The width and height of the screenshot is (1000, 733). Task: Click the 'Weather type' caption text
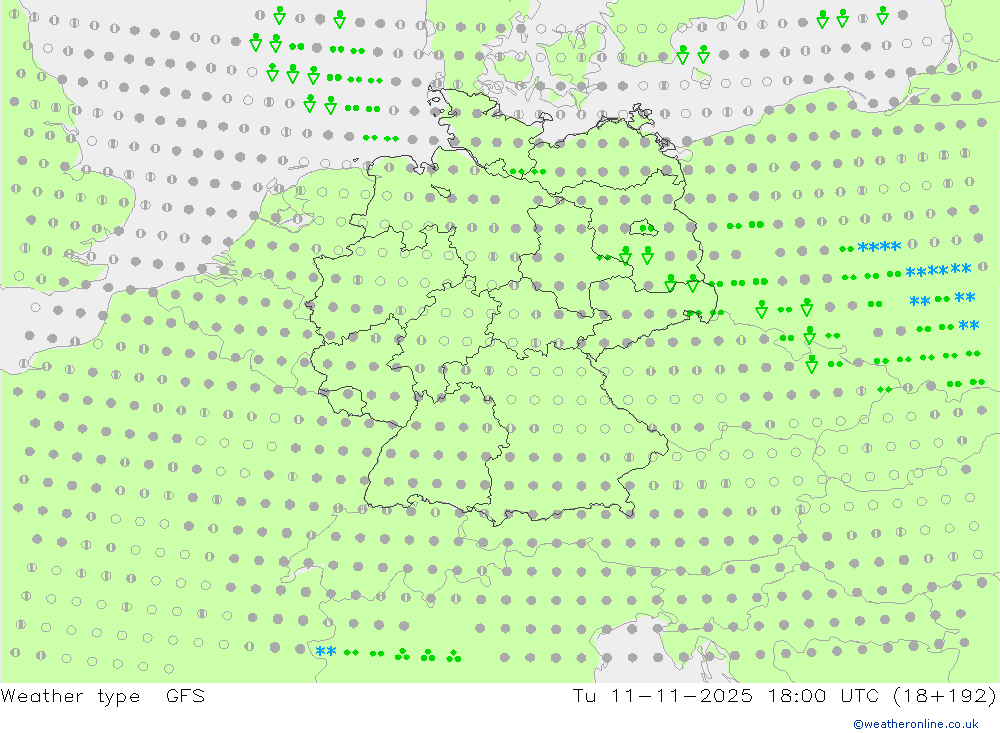point(70,696)
